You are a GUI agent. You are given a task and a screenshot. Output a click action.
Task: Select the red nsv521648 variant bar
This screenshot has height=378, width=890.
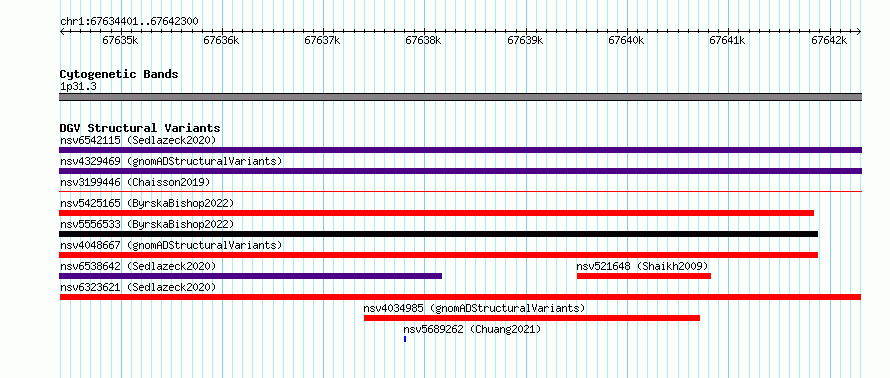click(644, 276)
